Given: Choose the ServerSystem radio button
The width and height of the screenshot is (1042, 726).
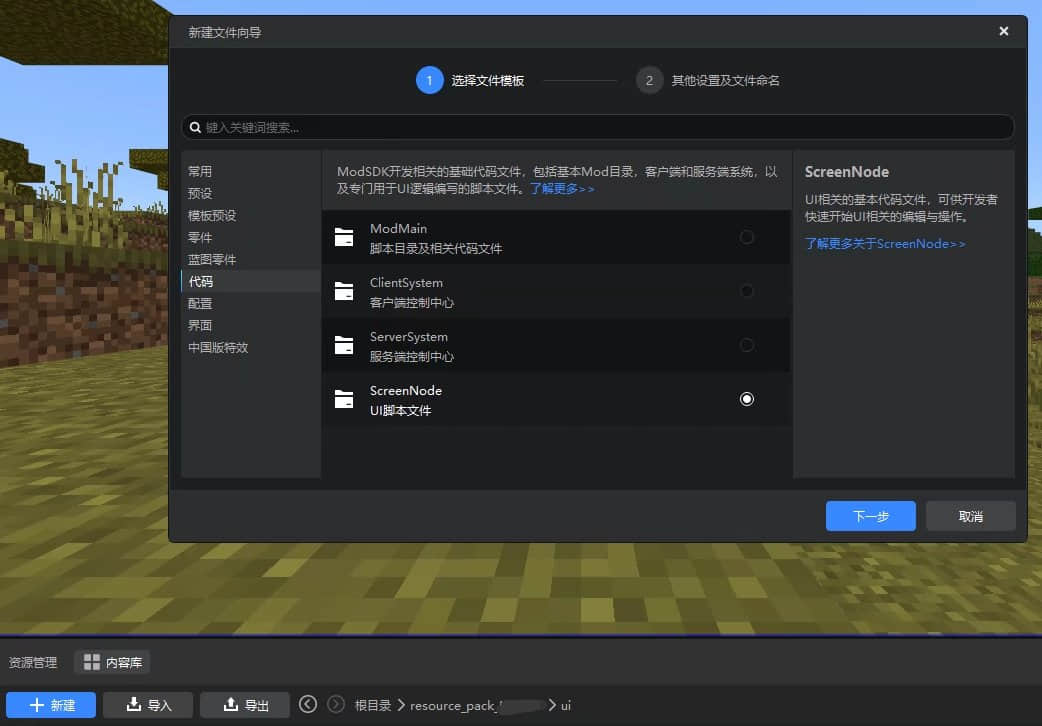Looking at the screenshot, I should [746, 345].
